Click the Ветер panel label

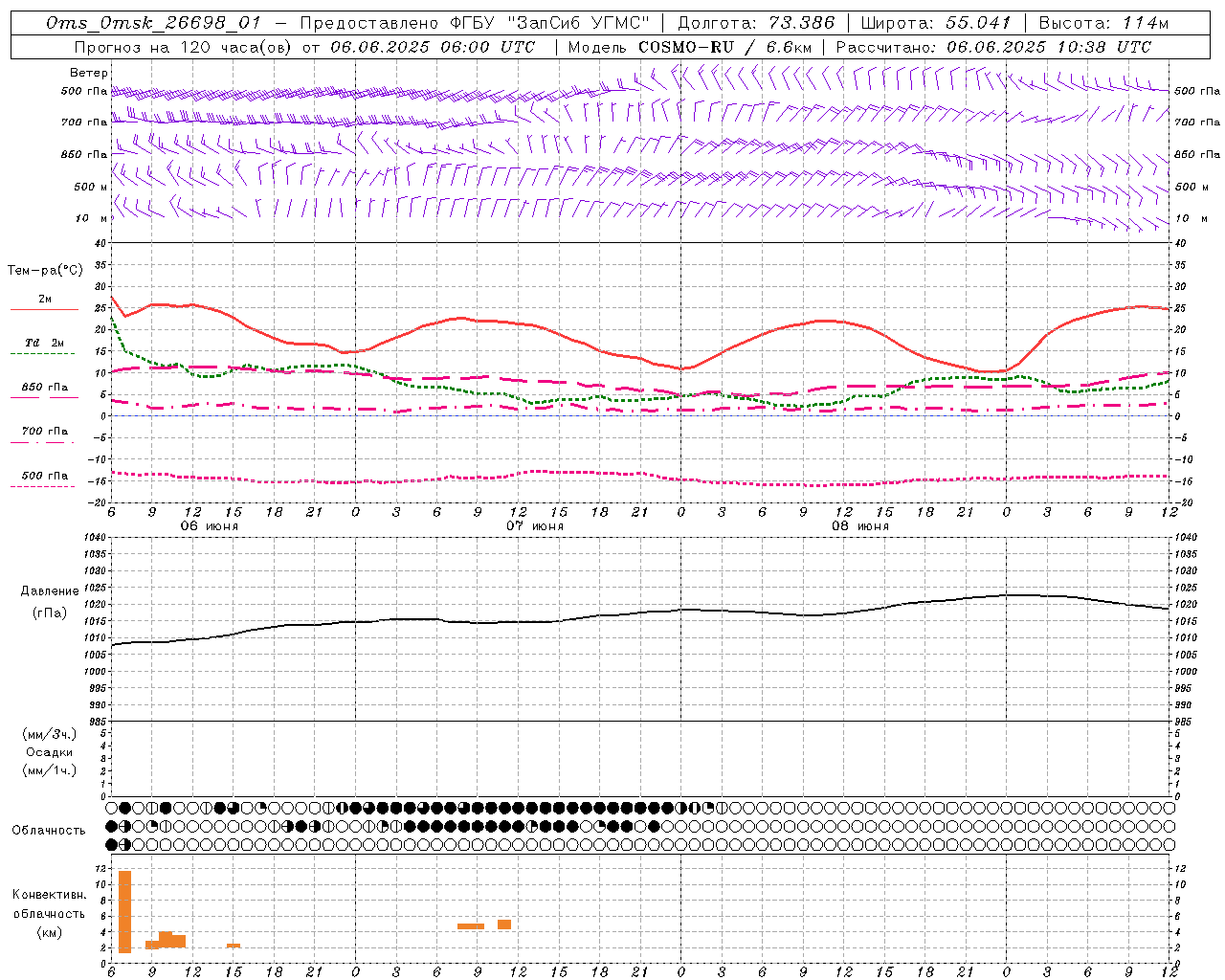tap(89, 73)
